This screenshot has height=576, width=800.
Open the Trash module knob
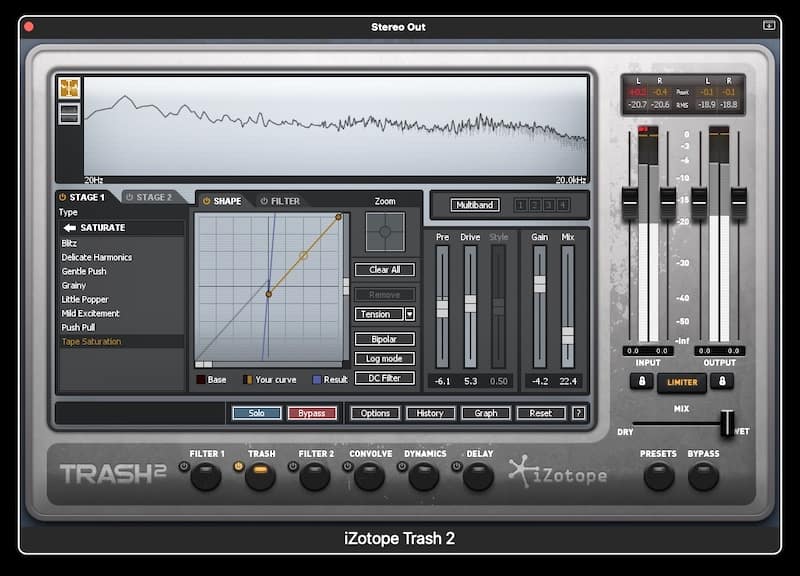pyautogui.click(x=260, y=477)
